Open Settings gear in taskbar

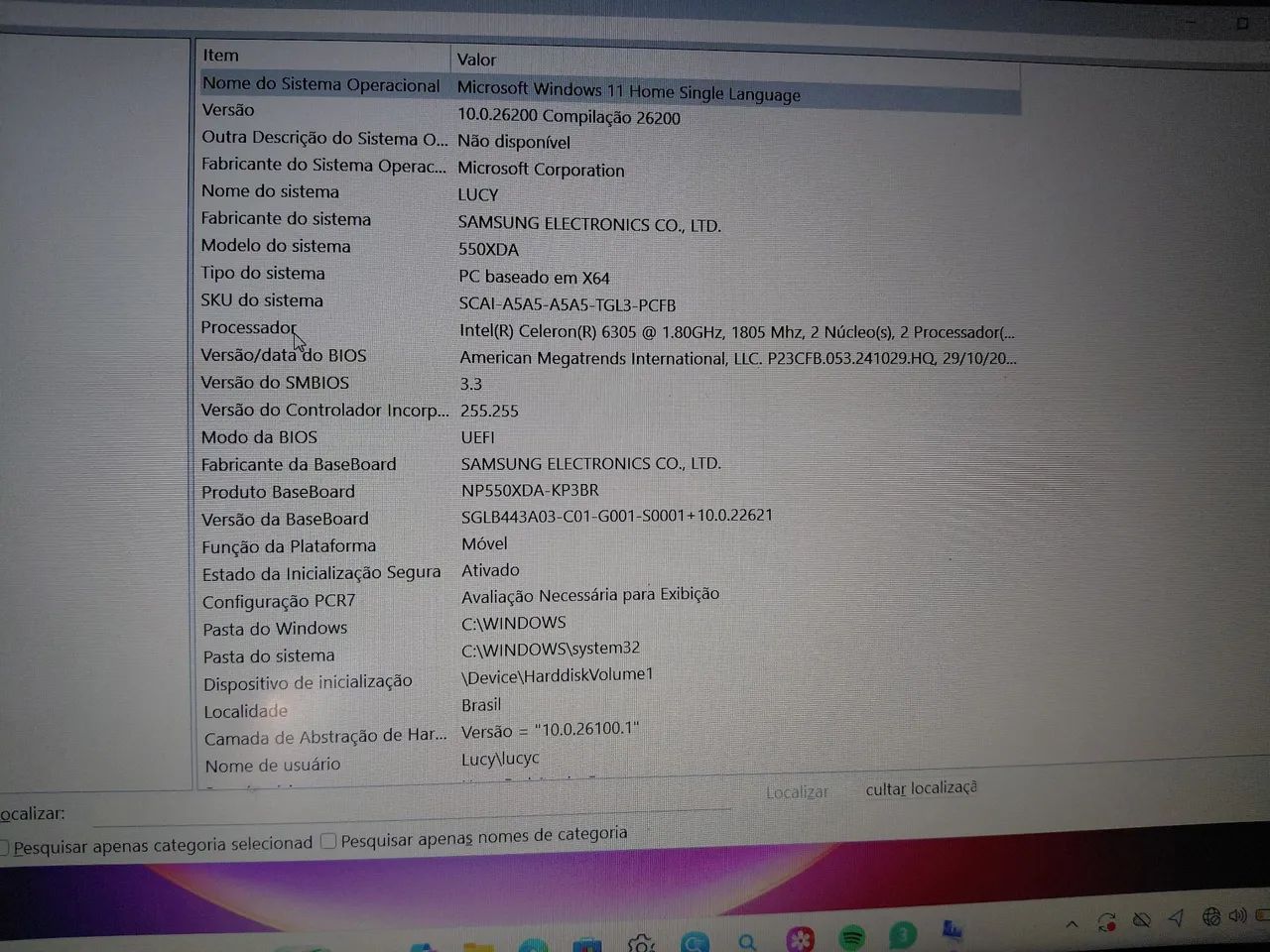641,943
